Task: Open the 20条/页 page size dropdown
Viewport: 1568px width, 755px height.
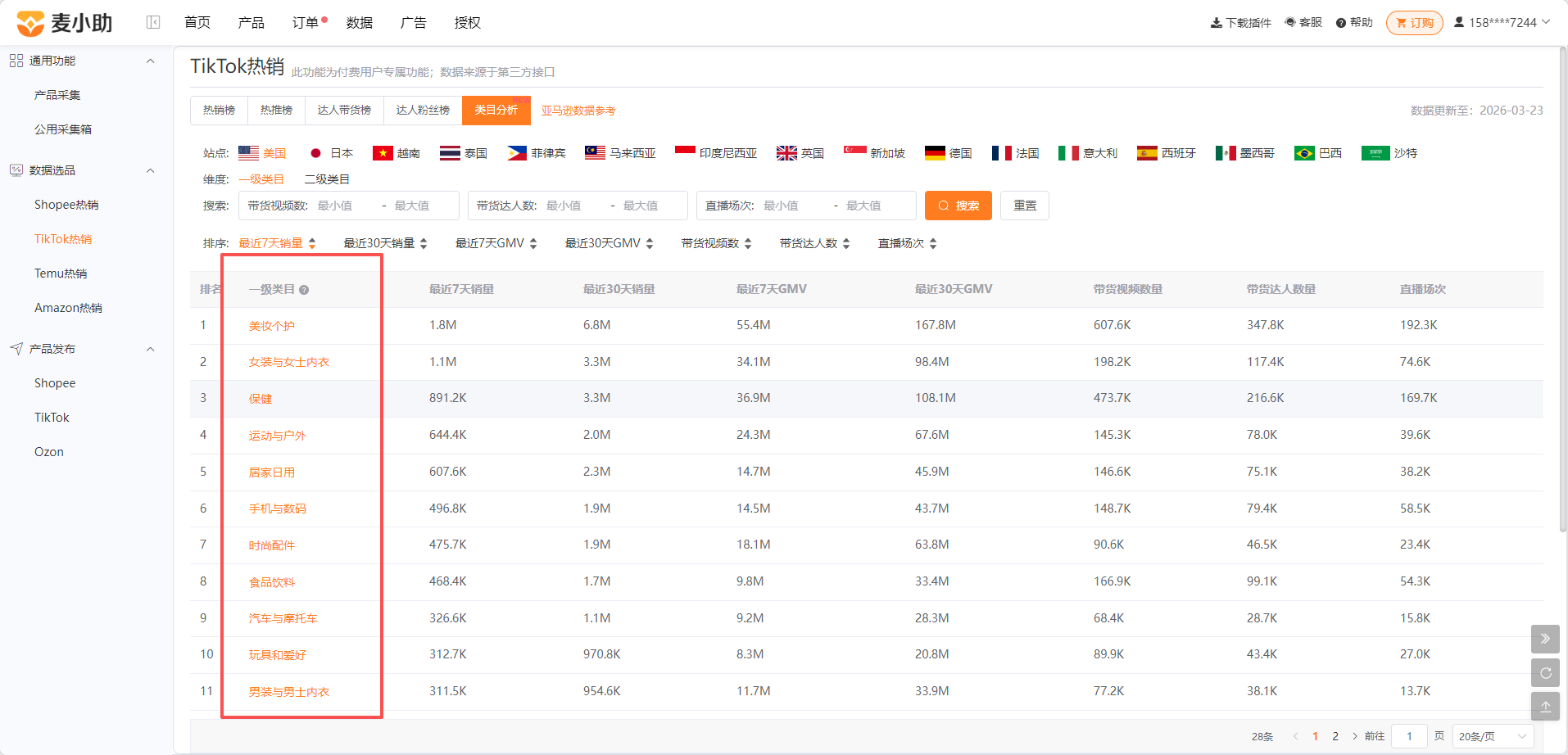Action: click(x=1493, y=736)
